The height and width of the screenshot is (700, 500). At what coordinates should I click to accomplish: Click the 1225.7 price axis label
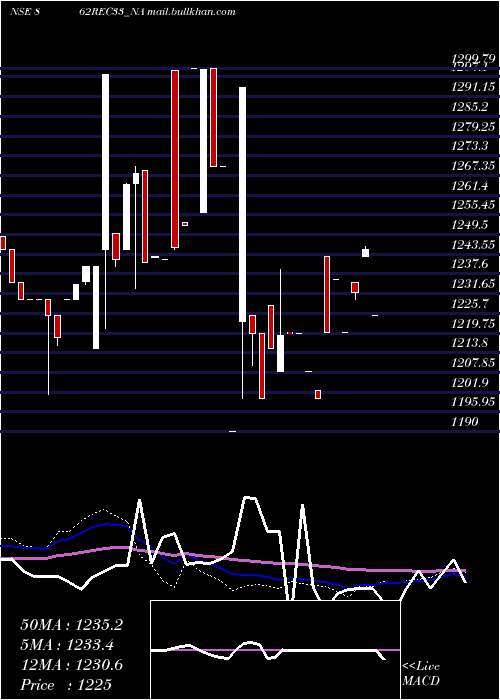[x=470, y=304]
